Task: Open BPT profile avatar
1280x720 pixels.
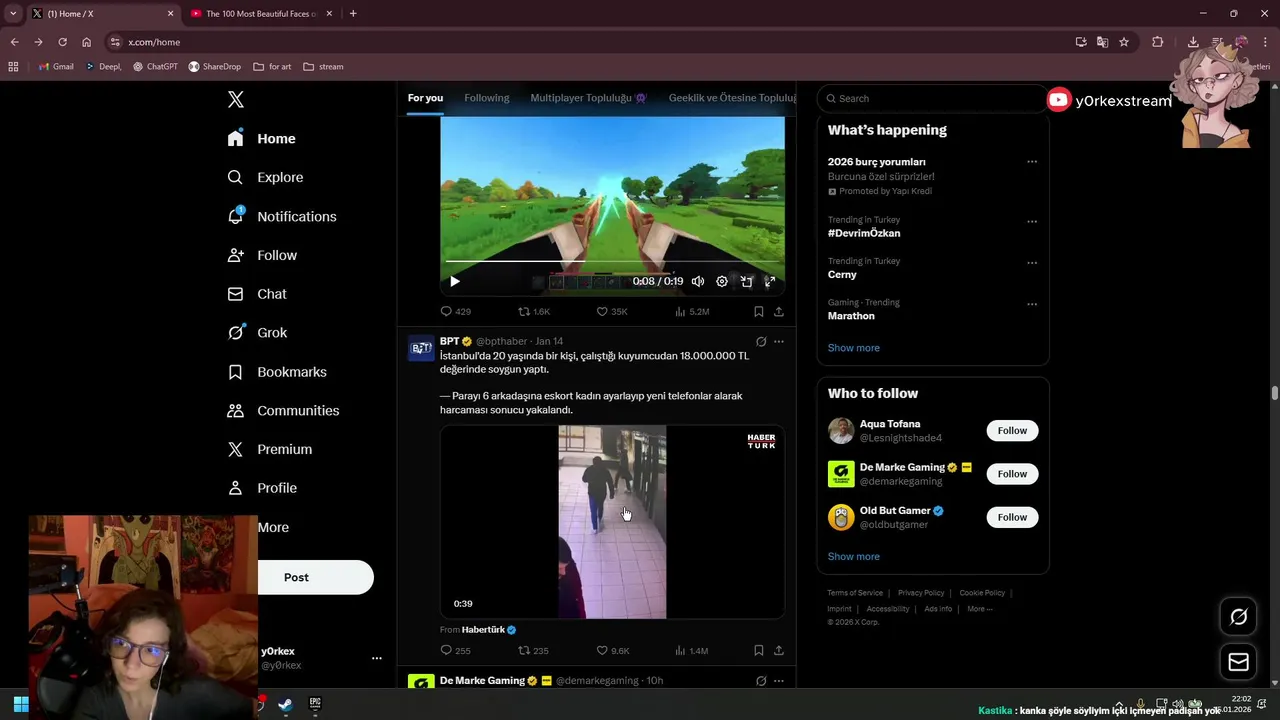Action: click(x=421, y=348)
